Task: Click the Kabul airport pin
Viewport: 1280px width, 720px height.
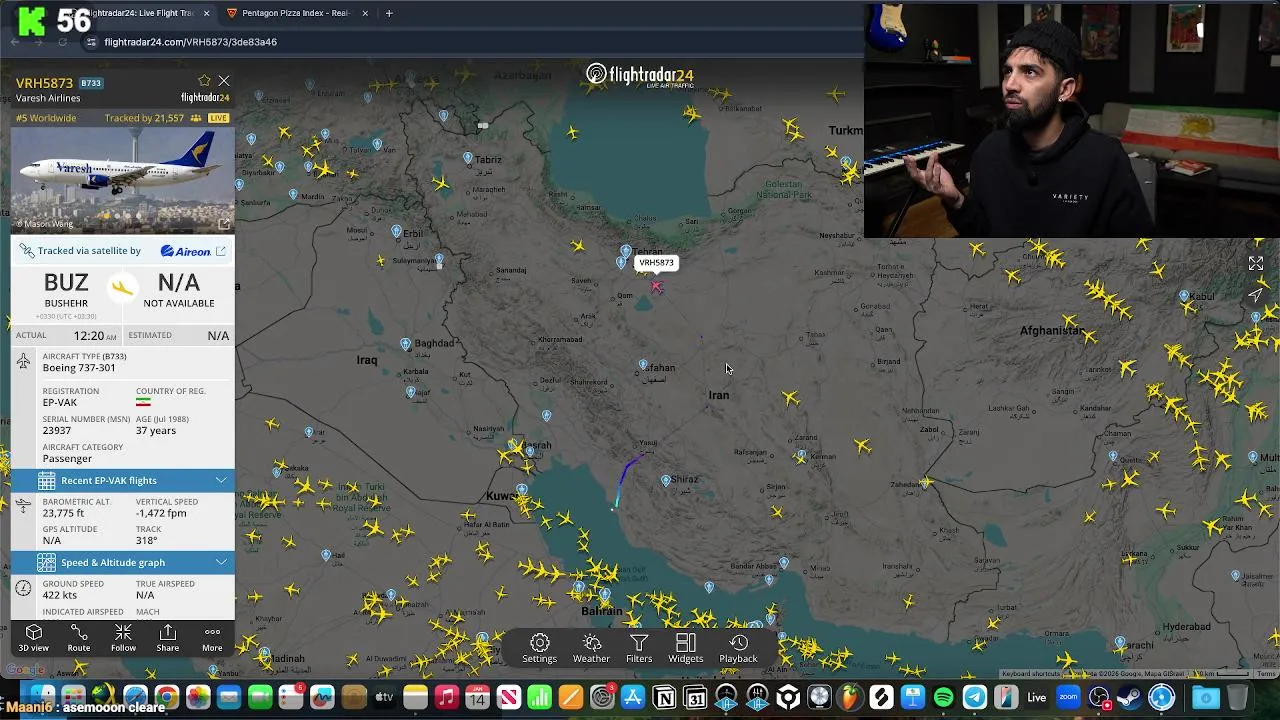Action: pyautogui.click(x=1184, y=296)
